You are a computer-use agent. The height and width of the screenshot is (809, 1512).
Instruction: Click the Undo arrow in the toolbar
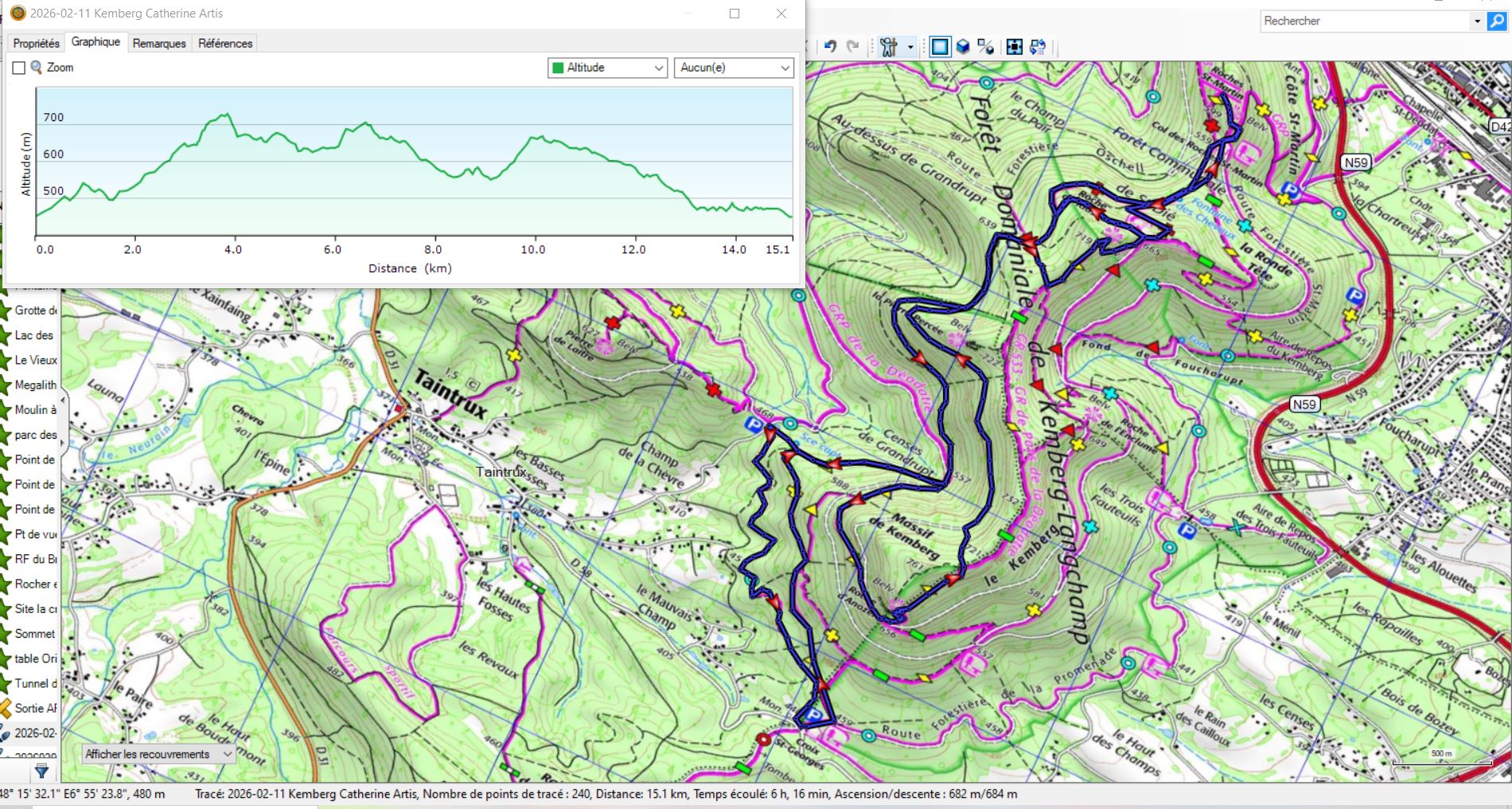[x=830, y=47]
